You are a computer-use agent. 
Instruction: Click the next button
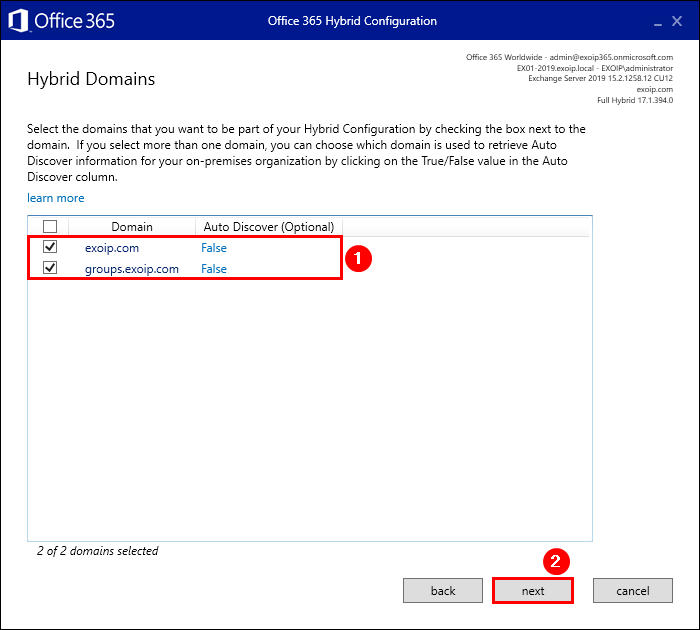tap(533, 591)
